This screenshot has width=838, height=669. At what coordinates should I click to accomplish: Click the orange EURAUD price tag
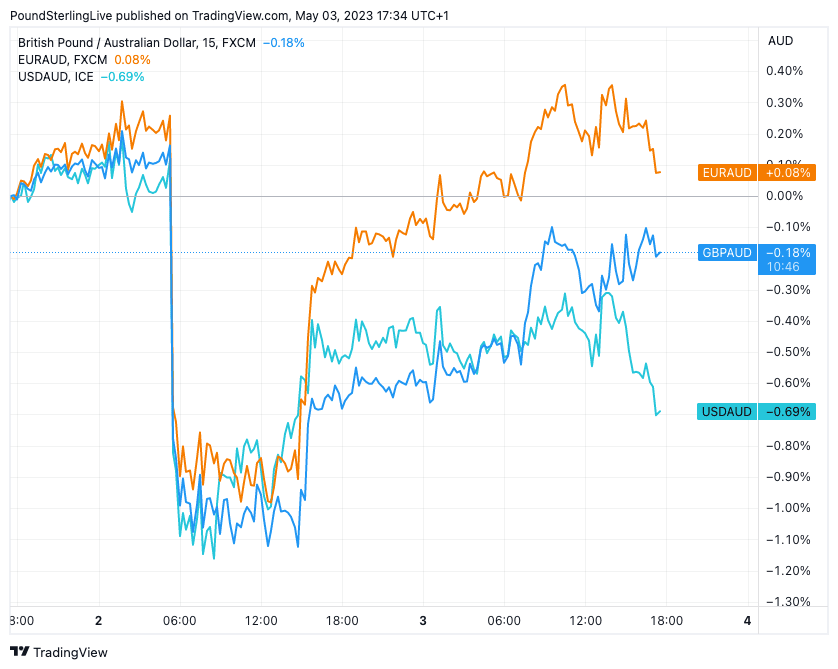pos(757,173)
